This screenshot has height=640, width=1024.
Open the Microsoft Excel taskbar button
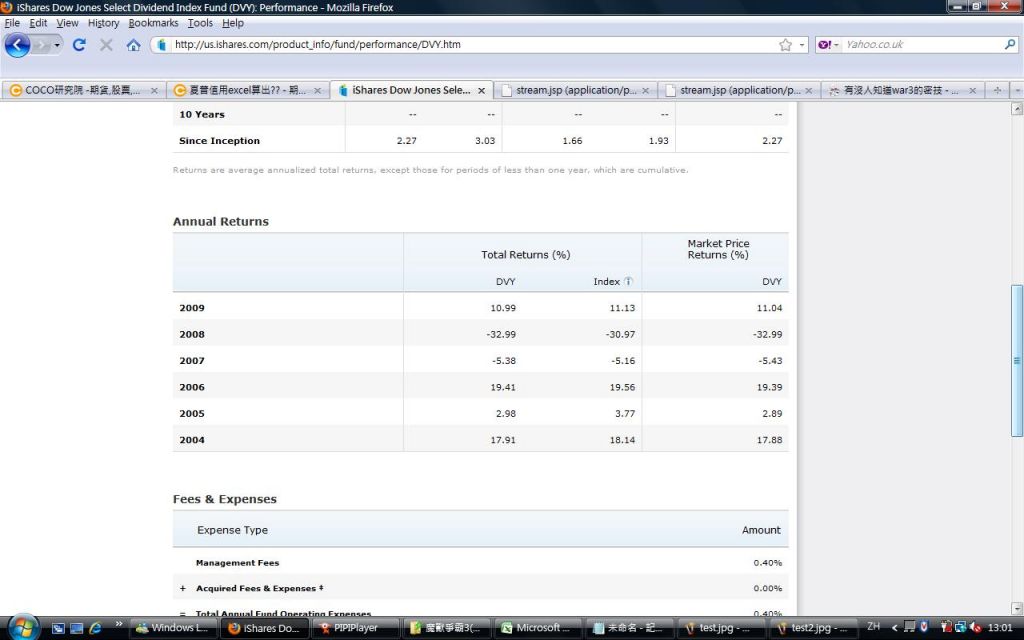[x=538, y=628]
